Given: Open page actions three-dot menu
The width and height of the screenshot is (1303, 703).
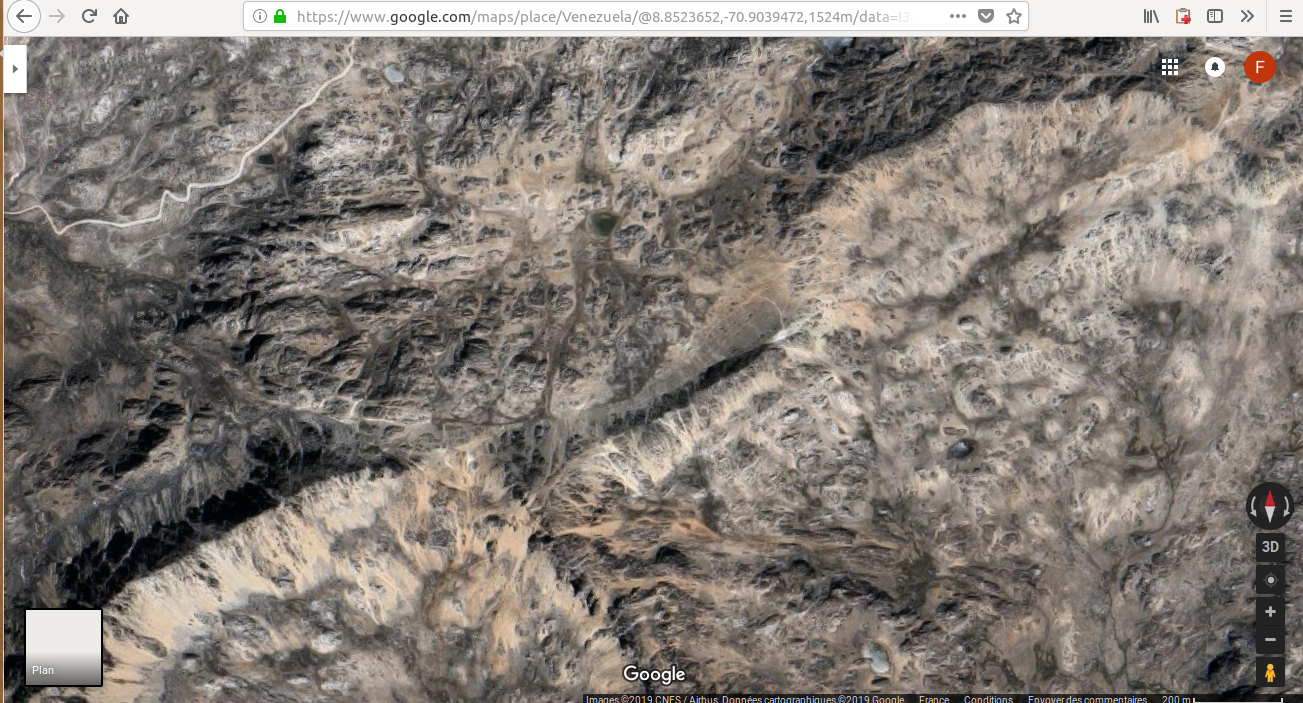Looking at the screenshot, I should tap(957, 16).
